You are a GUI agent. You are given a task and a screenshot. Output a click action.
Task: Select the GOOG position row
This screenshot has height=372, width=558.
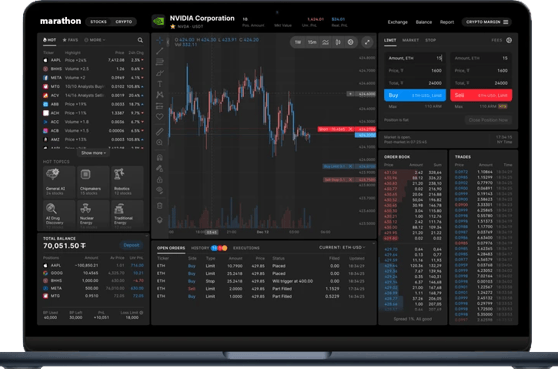pos(93,273)
